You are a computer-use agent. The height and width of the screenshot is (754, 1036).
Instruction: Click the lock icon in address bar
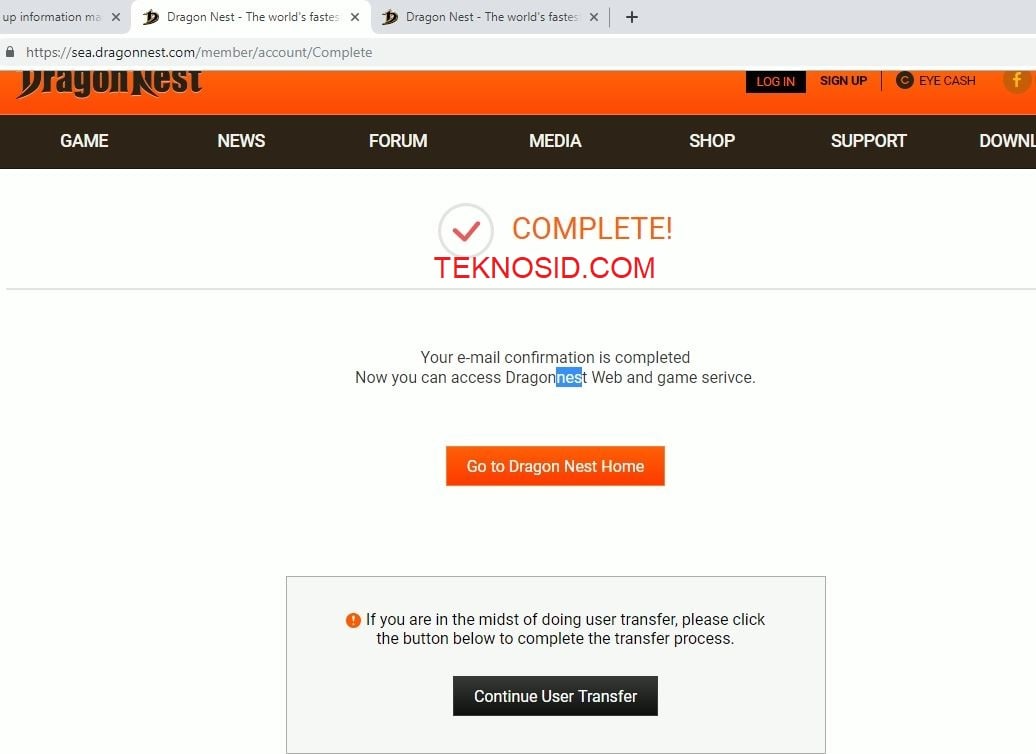pyautogui.click(x=10, y=52)
